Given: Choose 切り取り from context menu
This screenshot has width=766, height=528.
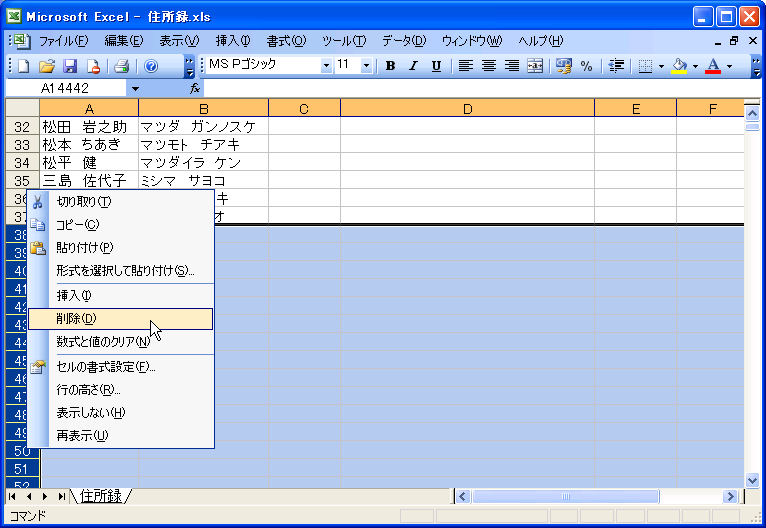Looking at the screenshot, I should coord(121,201).
